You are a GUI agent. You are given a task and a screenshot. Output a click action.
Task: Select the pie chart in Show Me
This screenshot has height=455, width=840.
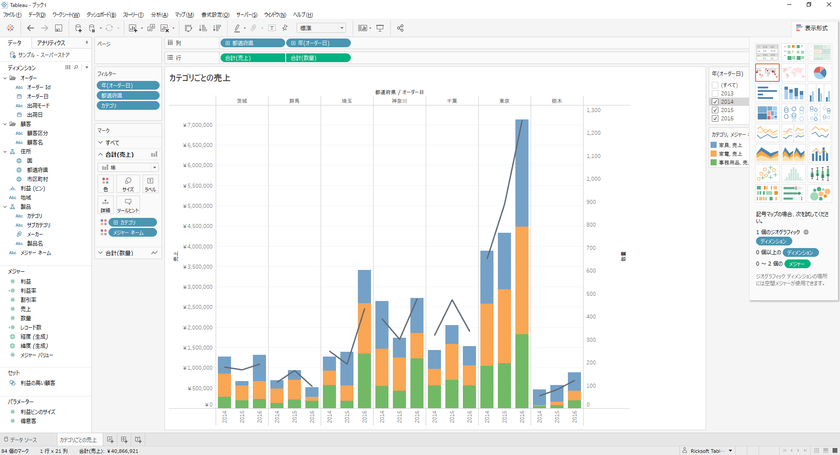pos(820,72)
